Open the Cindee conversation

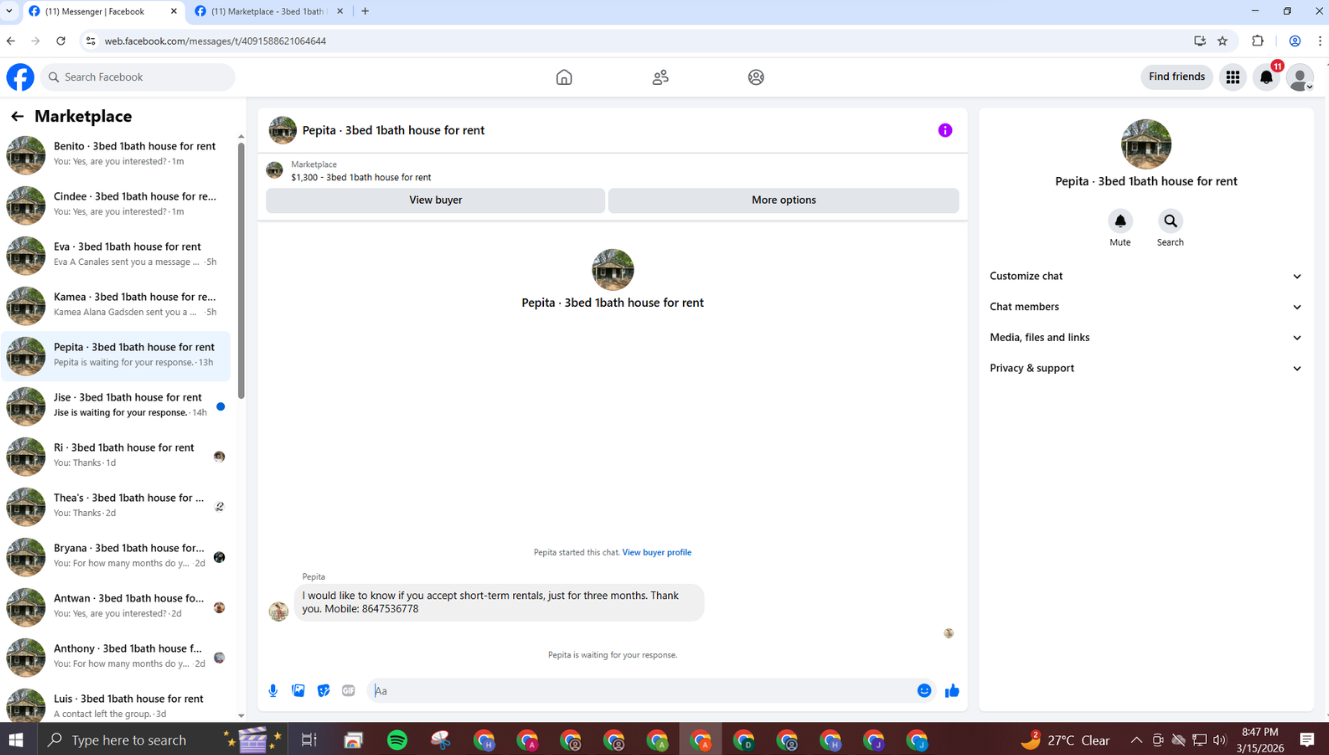tap(116, 204)
